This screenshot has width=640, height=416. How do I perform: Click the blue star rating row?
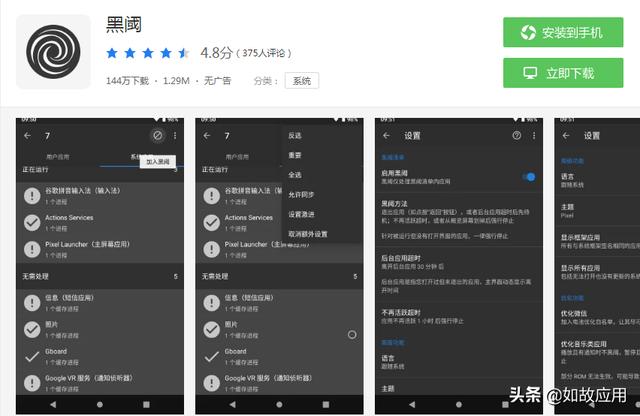tap(147, 53)
